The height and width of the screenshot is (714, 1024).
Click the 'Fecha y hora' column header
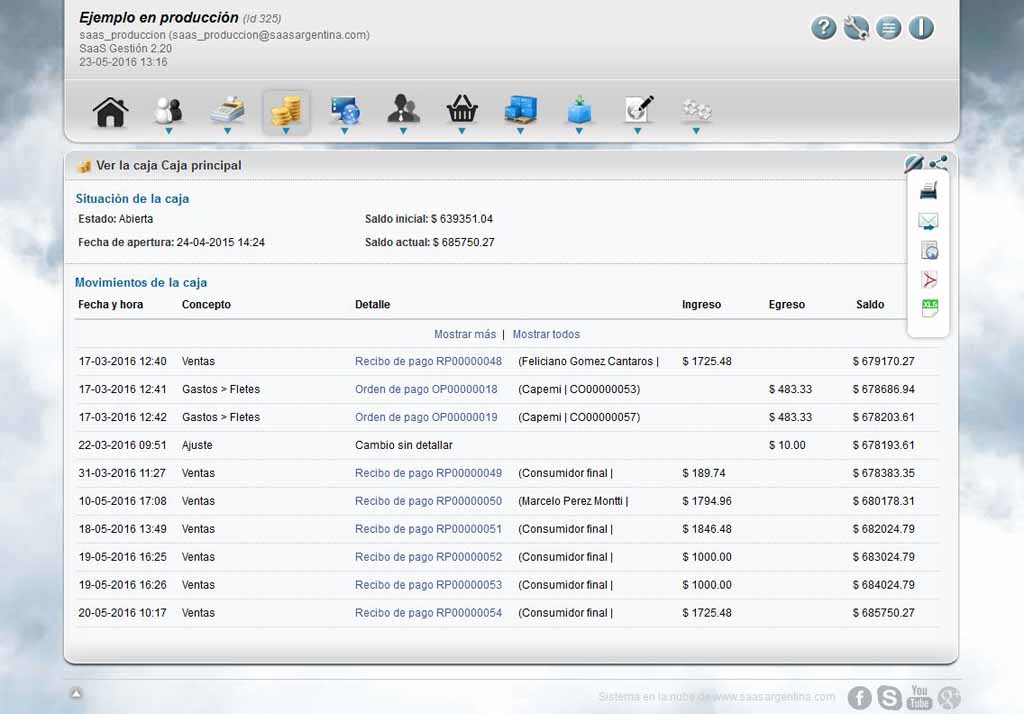tap(110, 304)
